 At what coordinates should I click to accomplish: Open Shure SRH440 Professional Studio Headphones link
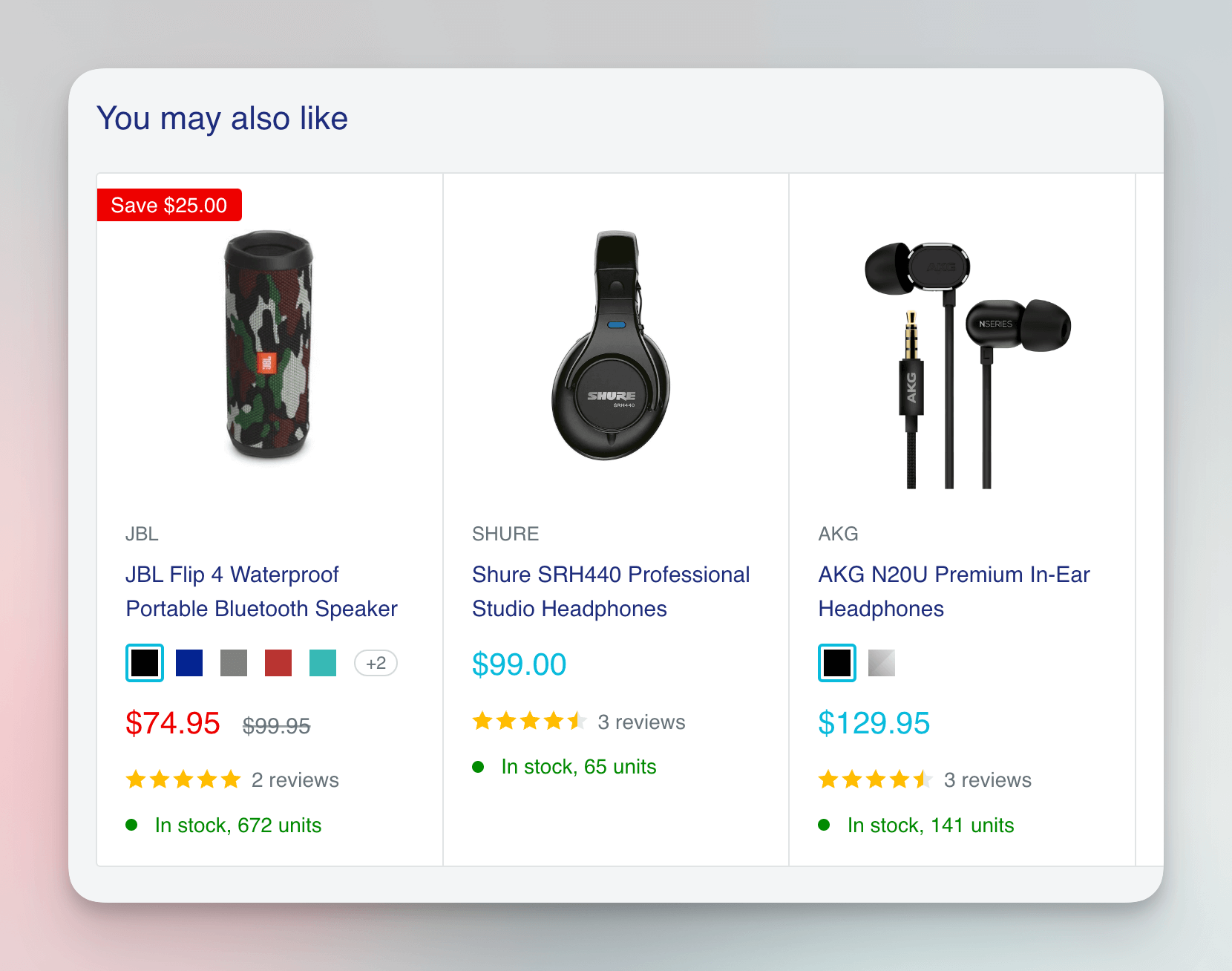[x=610, y=592]
